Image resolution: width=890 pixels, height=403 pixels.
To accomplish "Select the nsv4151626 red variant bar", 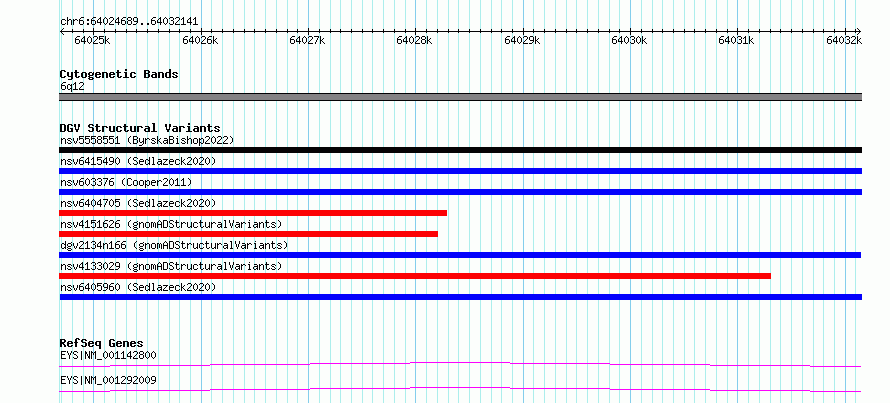I will (249, 234).
